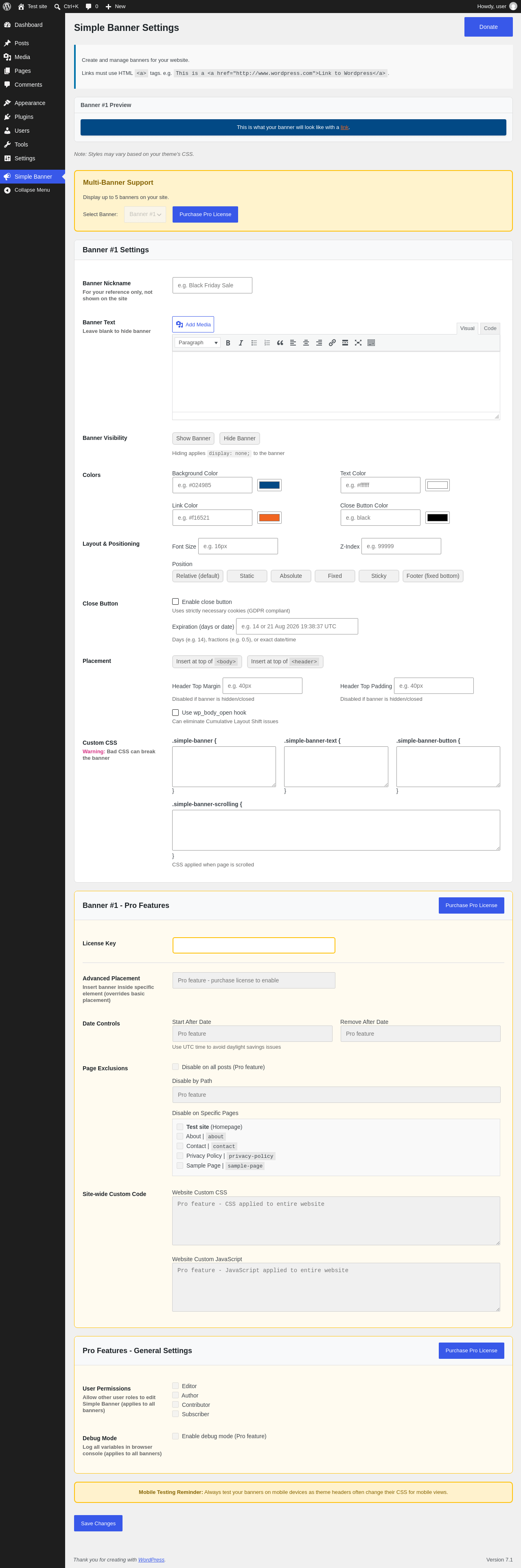Viewport: 521px width, 1568px height.
Task: Open the WordPress link in the footer
Action: 151,1559
